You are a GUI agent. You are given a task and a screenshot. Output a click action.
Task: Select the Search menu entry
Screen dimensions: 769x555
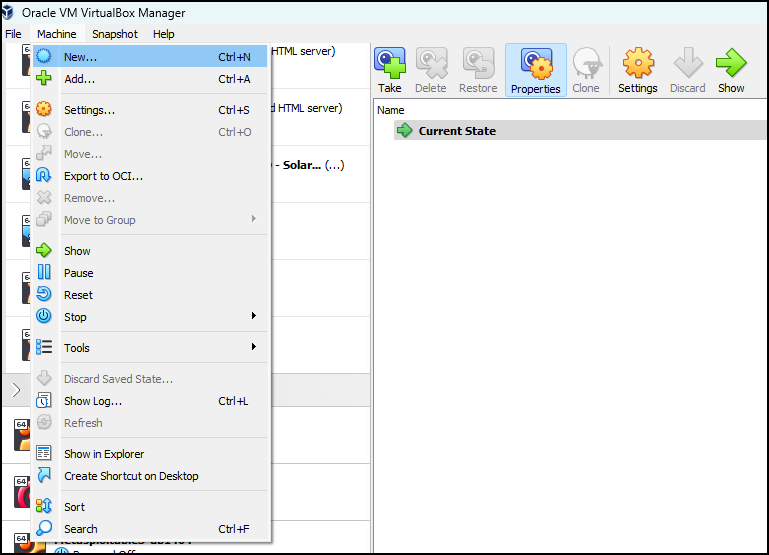[x=150, y=529]
